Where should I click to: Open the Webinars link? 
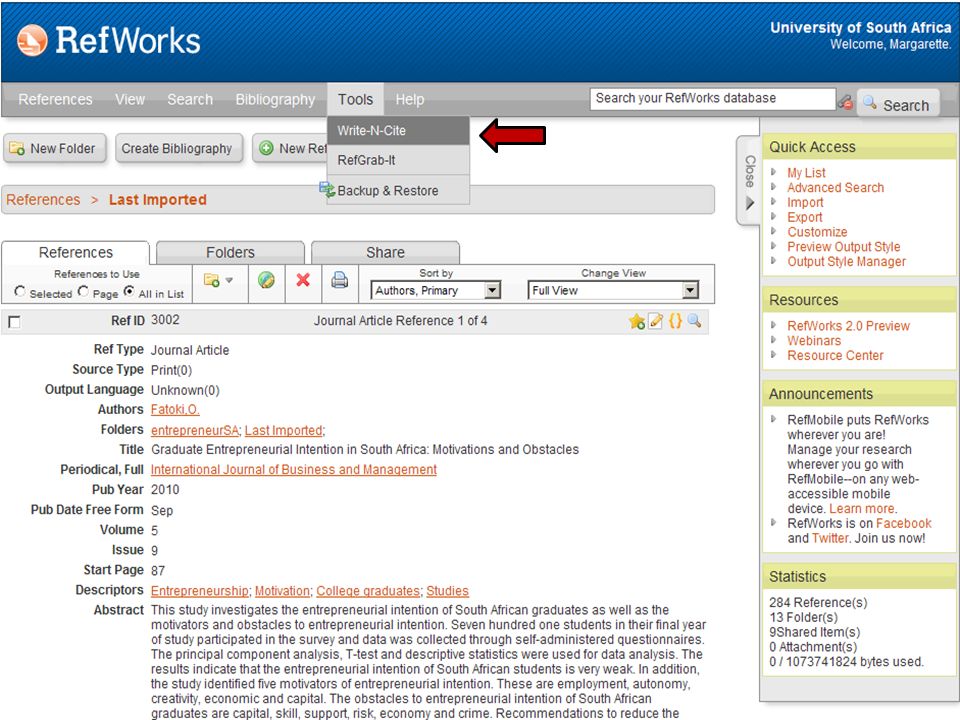[x=814, y=340]
